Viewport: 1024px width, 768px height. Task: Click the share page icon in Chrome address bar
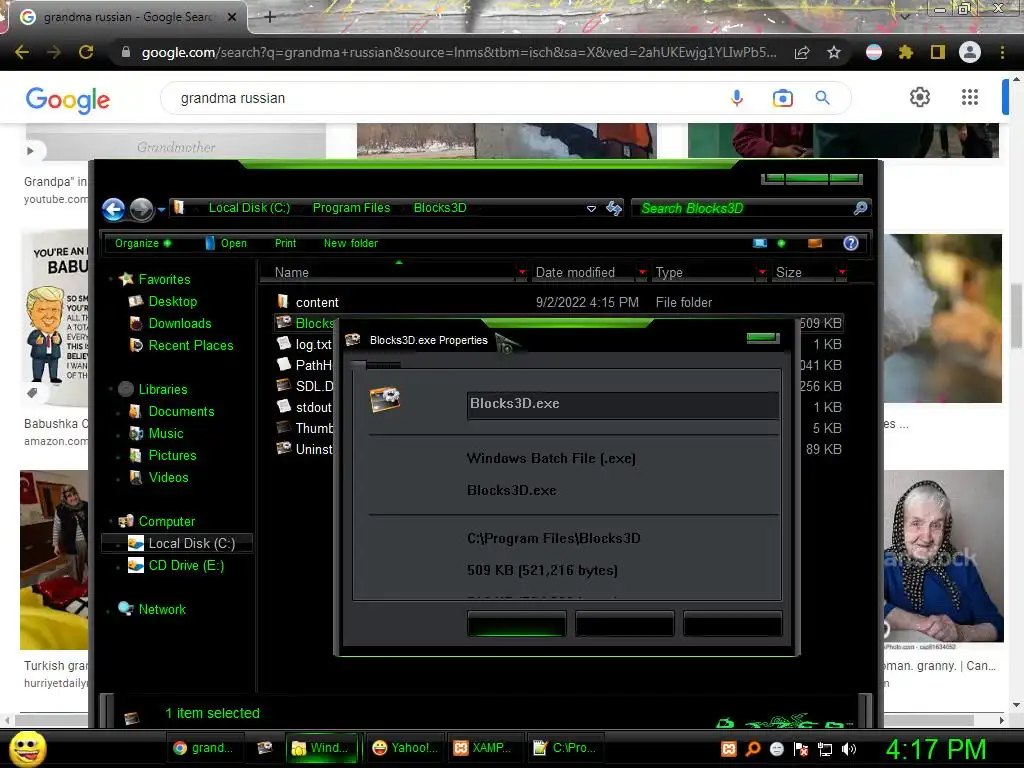coord(802,52)
